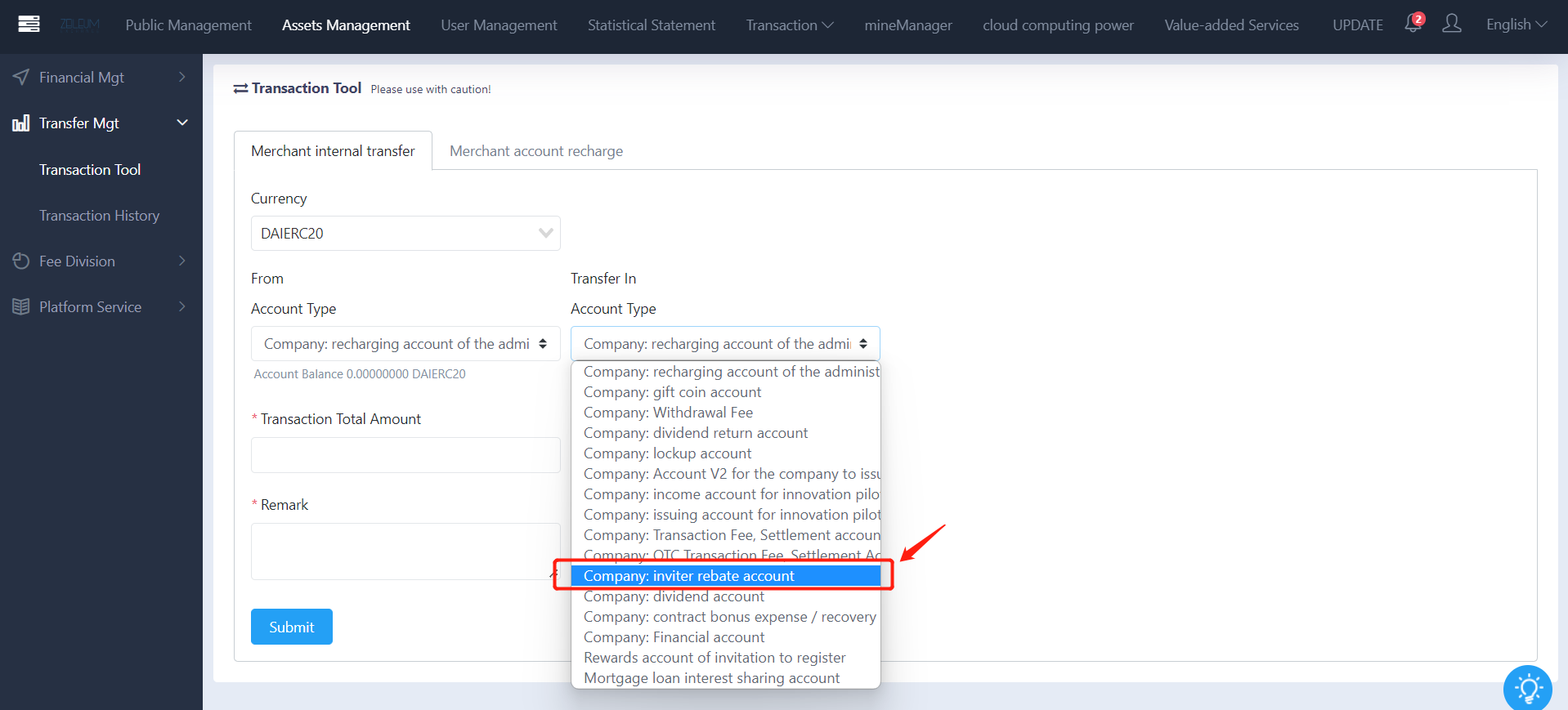Image resolution: width=1568 pixels, height=710 pixels.
Task: Switch to Merchant account recharge tab
Action: pos(536,151)
